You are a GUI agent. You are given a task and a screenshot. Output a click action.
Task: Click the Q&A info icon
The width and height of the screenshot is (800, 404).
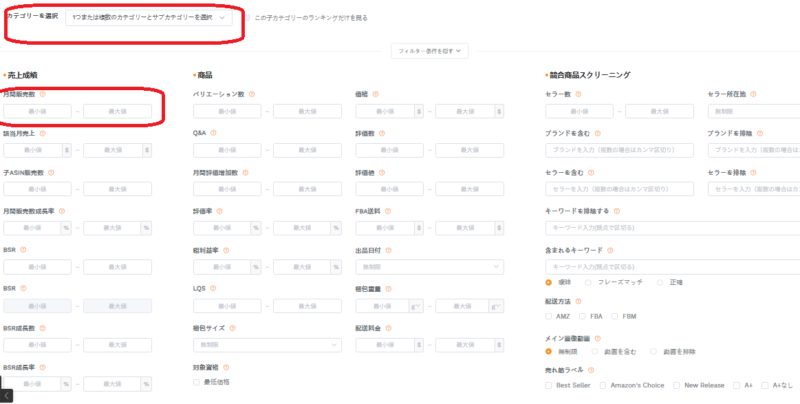(x=214, y=132)
